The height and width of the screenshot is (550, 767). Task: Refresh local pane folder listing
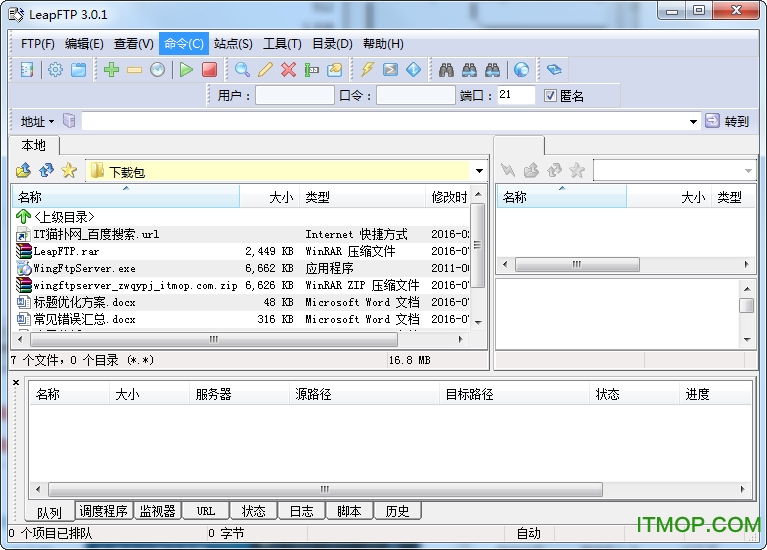[x=46, y=170]
